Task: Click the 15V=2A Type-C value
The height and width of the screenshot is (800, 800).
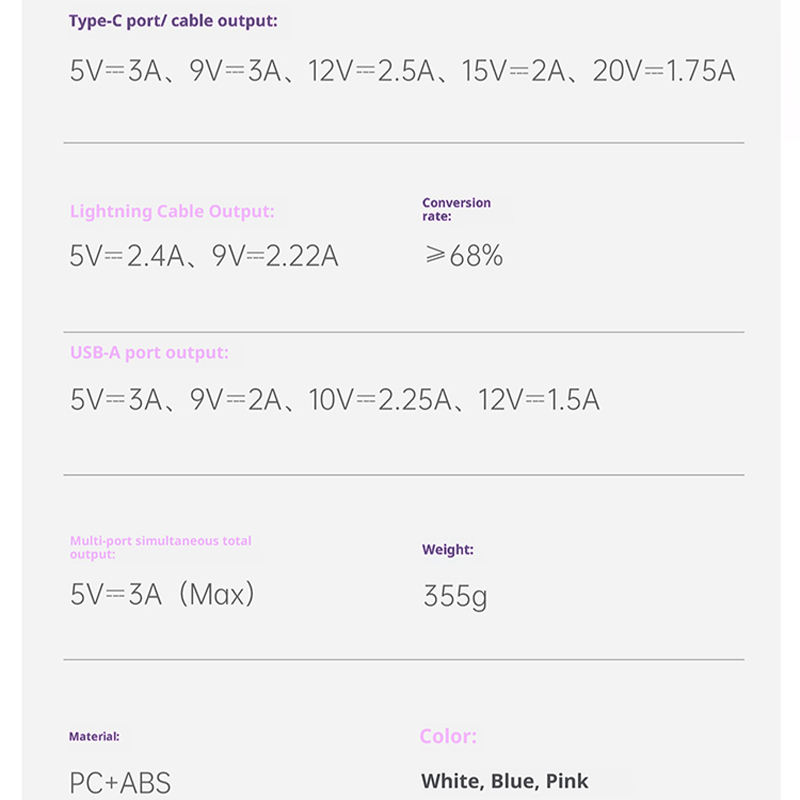Action: [514, 71]
